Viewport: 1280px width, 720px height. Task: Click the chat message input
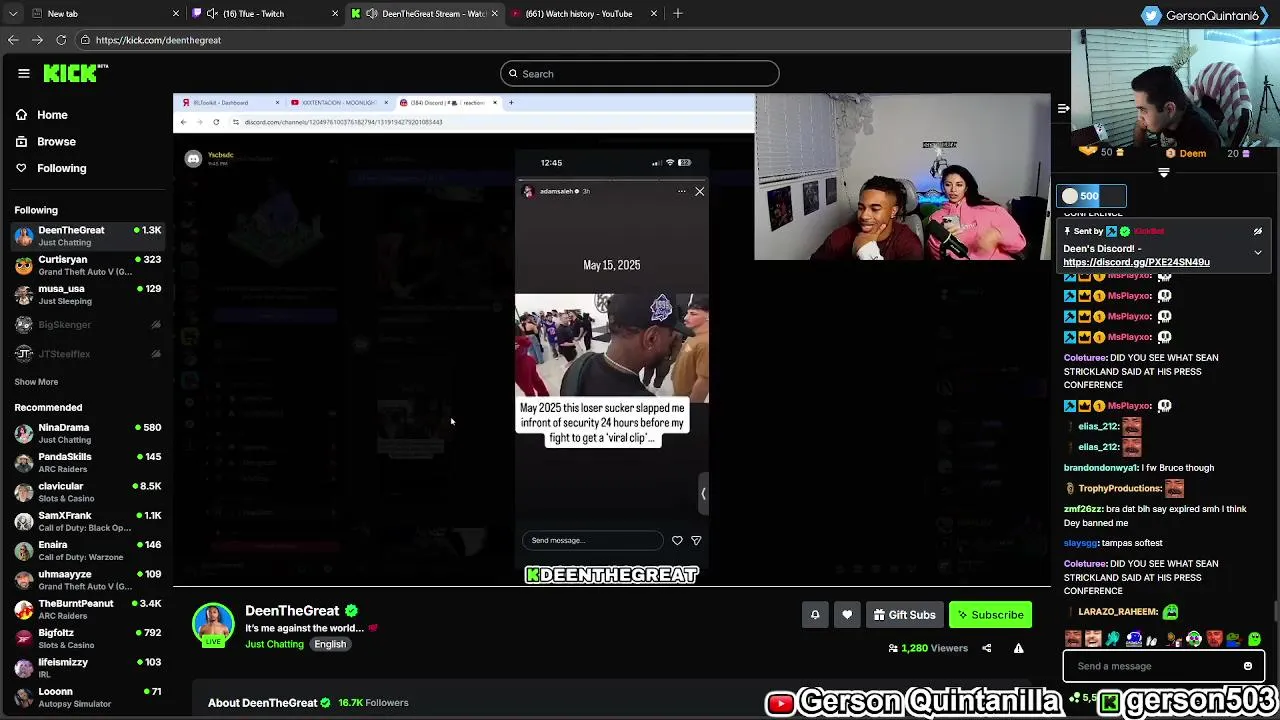click(1150, 666)
